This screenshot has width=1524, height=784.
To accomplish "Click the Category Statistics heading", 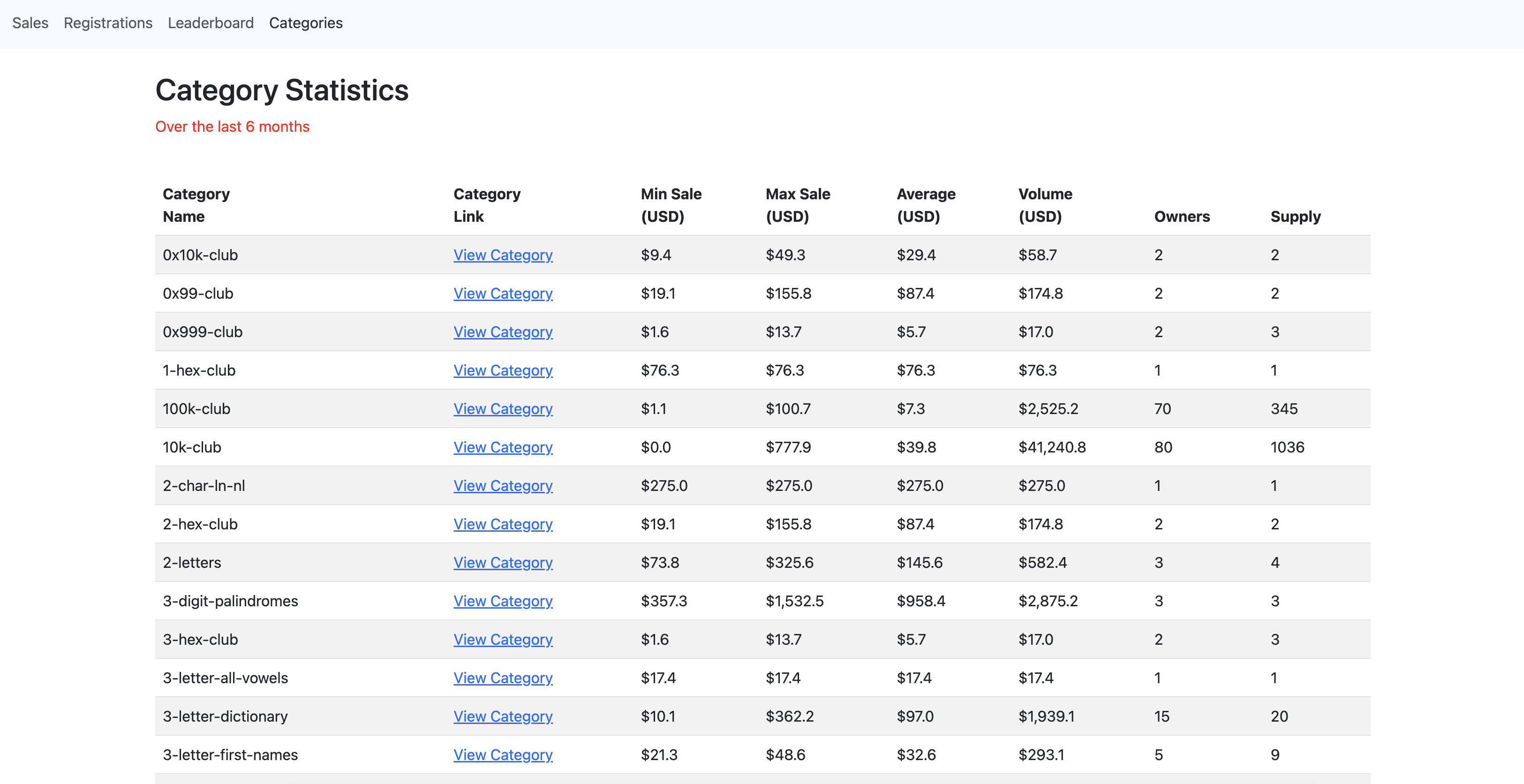I will pyautogui.click(x=282, y=90).
